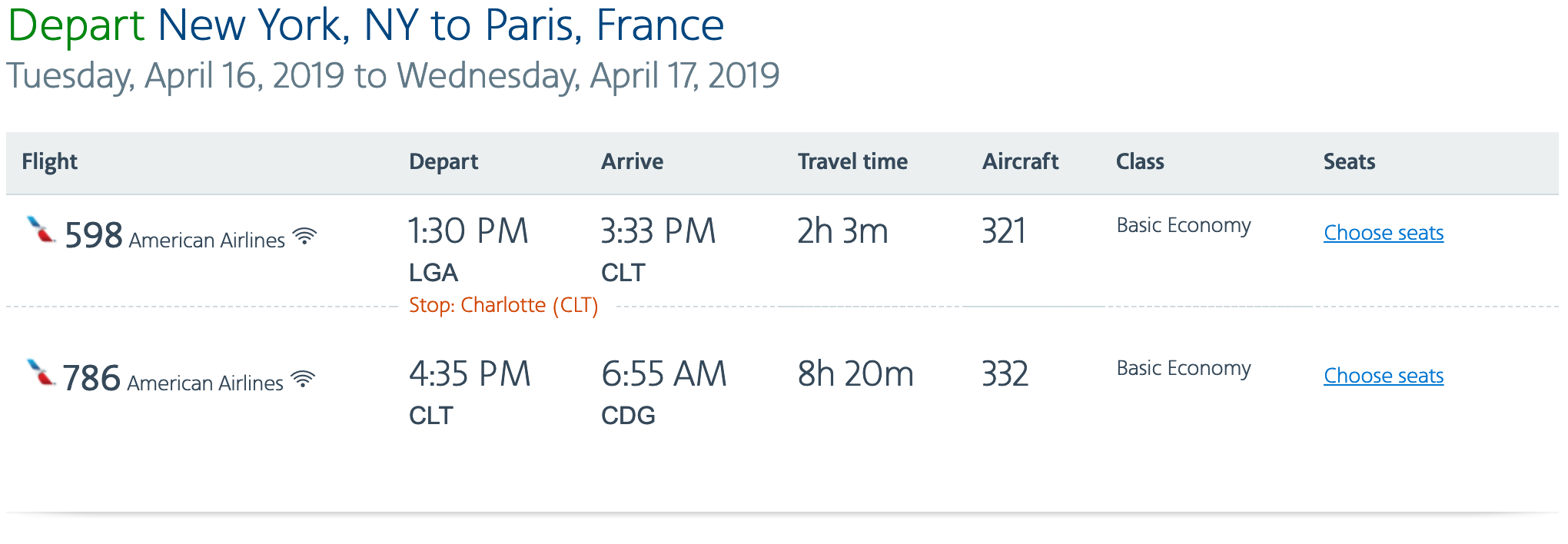Open Choose seats for the CLT to CDG flight
Image resolution: width=1568 pixels, height=544 pixels.
tap(1383, 376)
